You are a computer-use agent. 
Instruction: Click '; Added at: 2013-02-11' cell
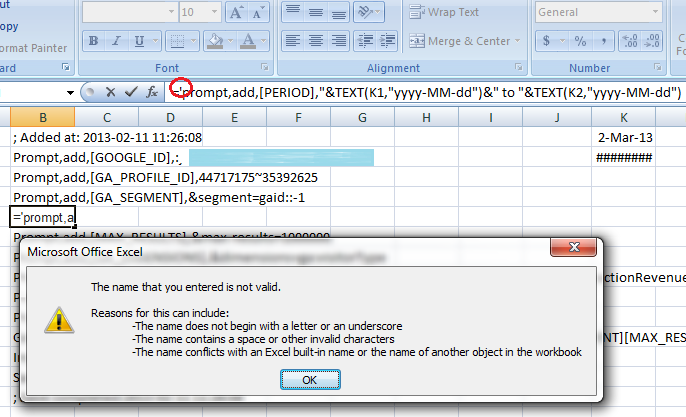point(107,137)
